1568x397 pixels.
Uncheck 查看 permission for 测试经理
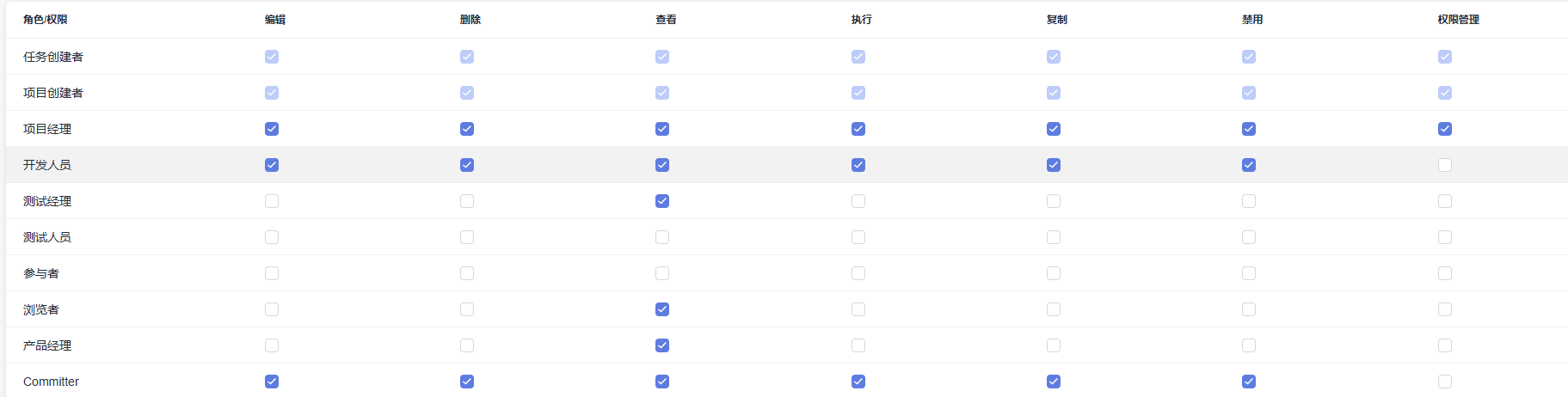[x=662, y=201]
